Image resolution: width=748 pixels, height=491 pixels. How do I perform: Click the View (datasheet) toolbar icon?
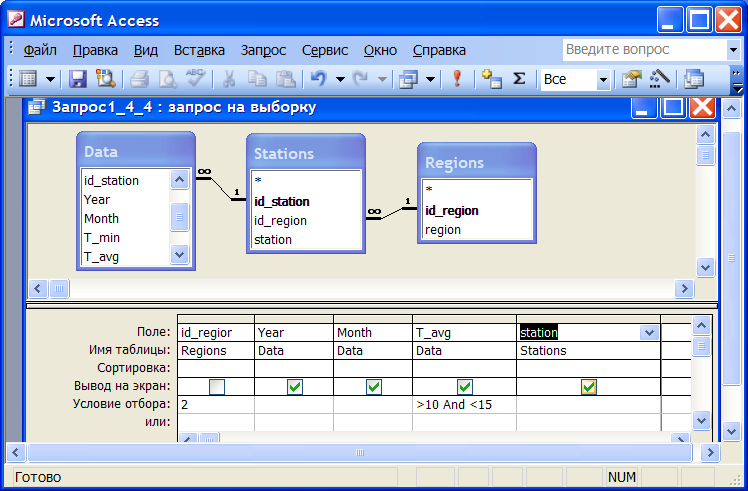tap(28, 79)
